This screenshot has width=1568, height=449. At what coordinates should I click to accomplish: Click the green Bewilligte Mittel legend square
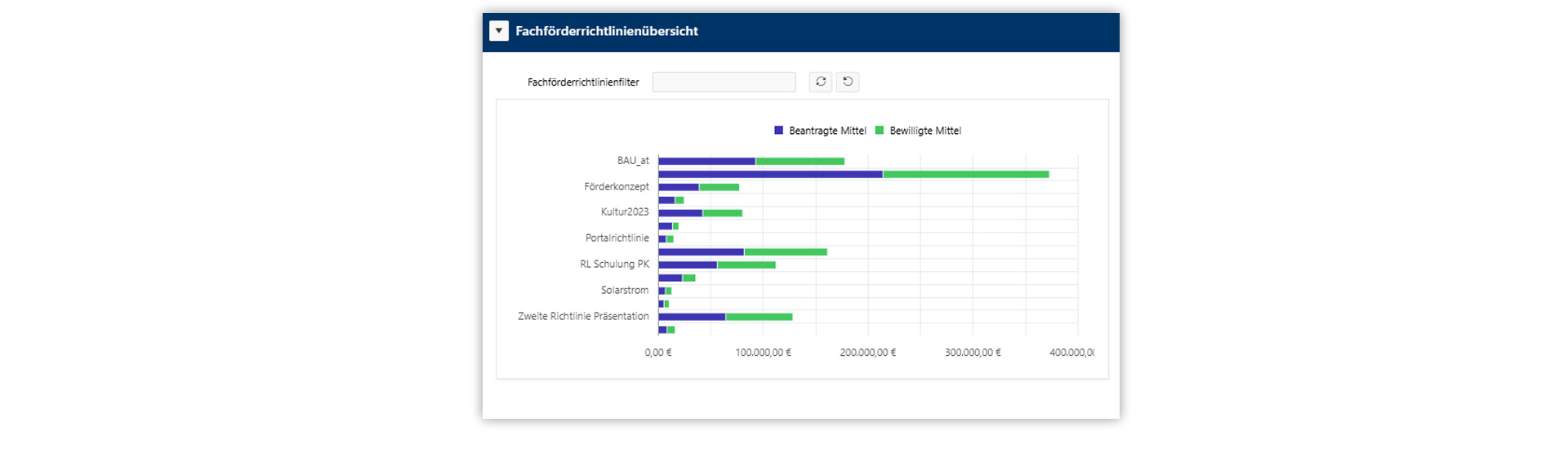880,131
